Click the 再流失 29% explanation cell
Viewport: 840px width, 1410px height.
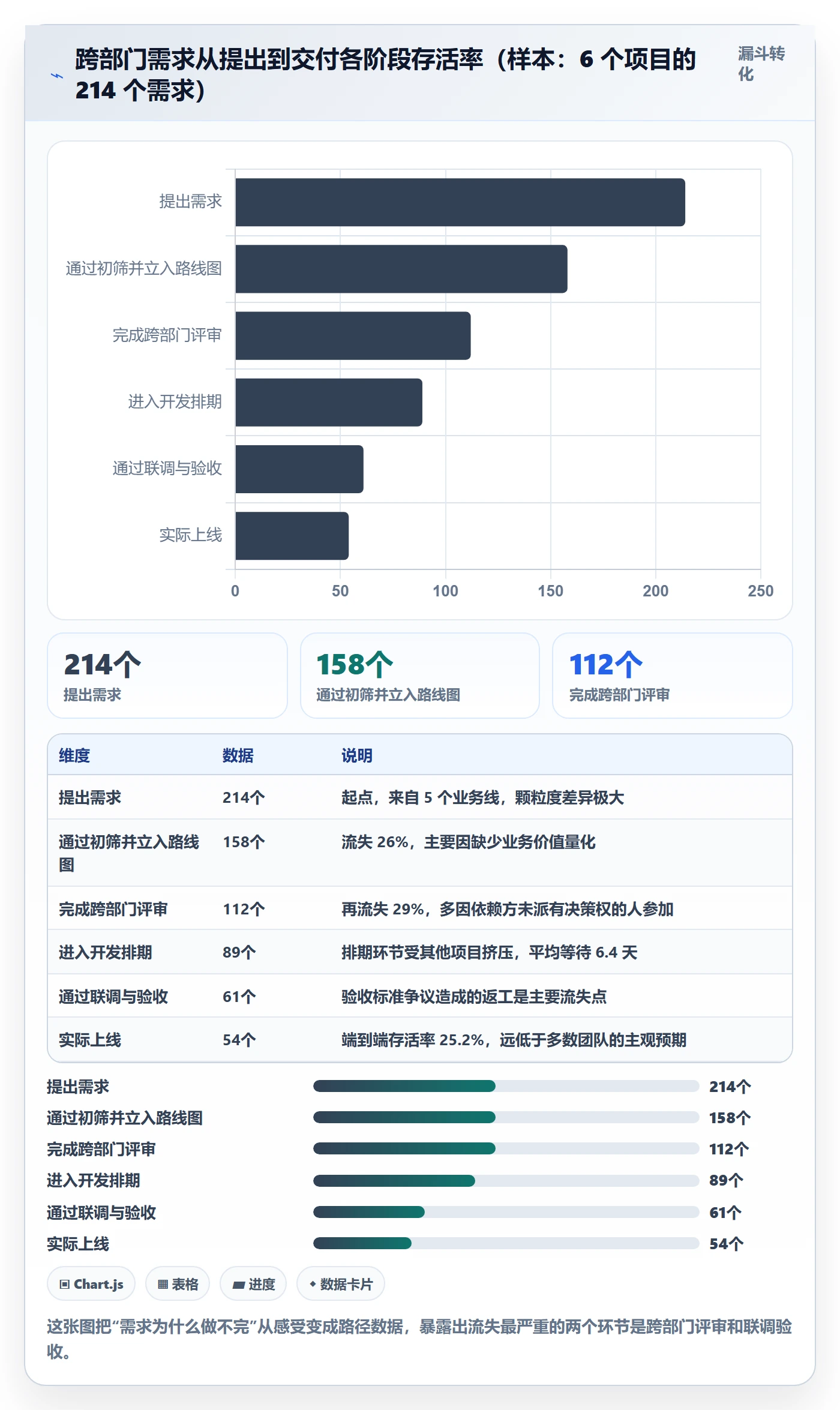(508, 909)
